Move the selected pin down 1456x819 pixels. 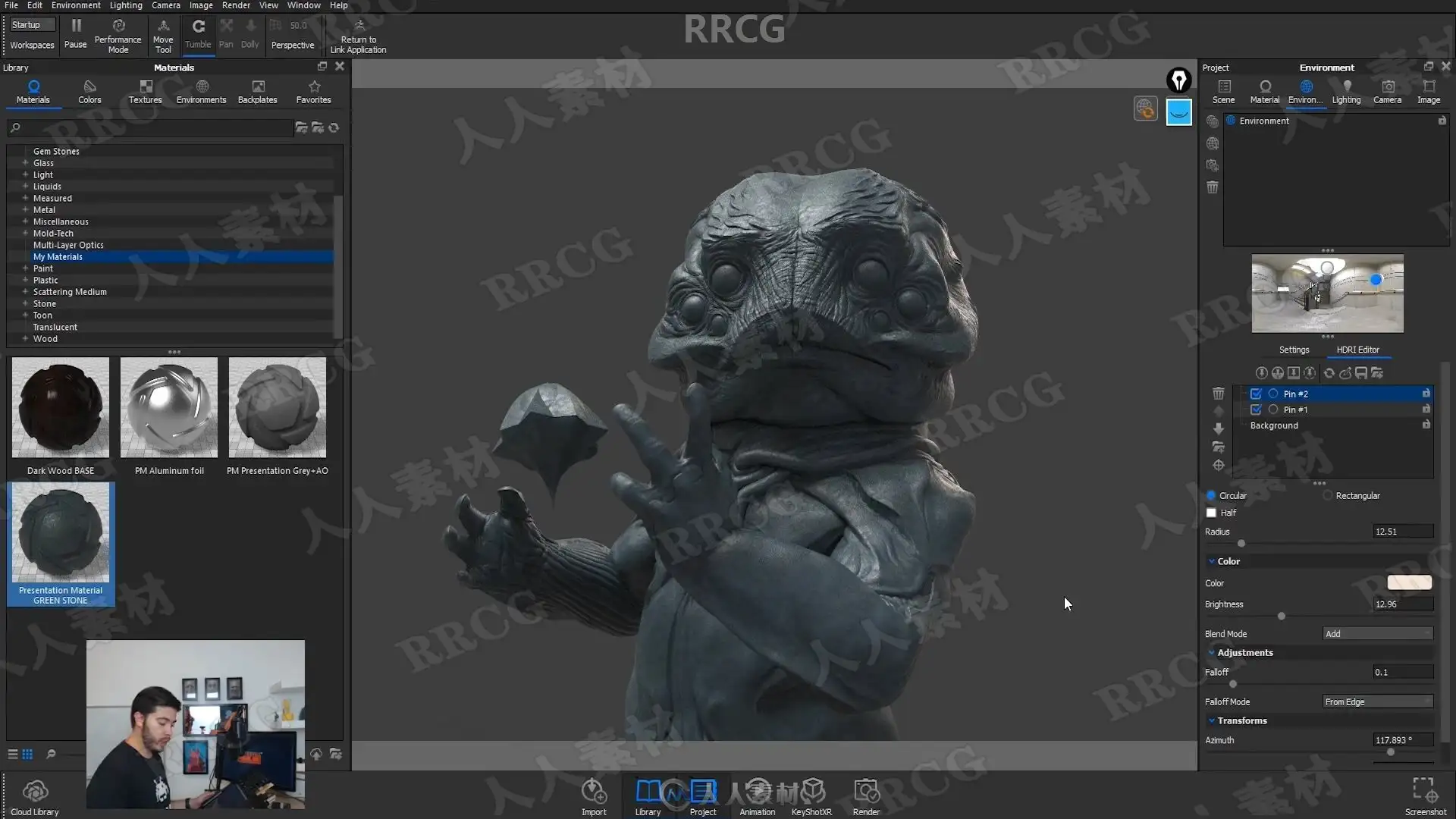(1219, 428)
